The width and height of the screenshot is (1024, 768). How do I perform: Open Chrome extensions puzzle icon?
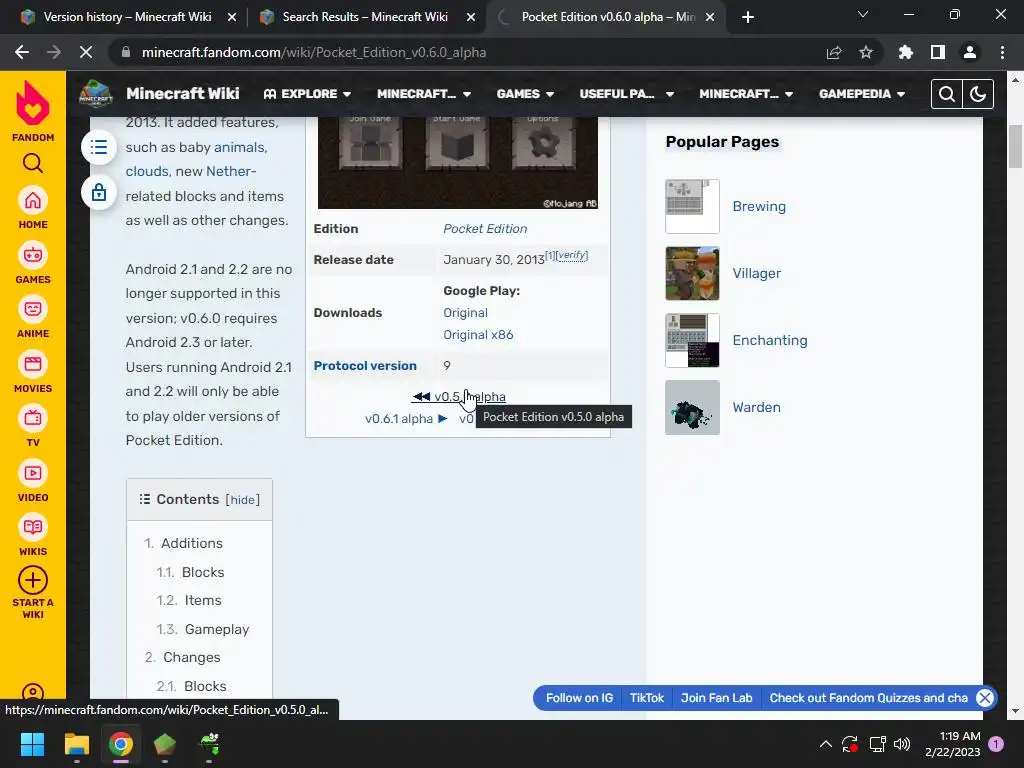click(x=905, y=52)
